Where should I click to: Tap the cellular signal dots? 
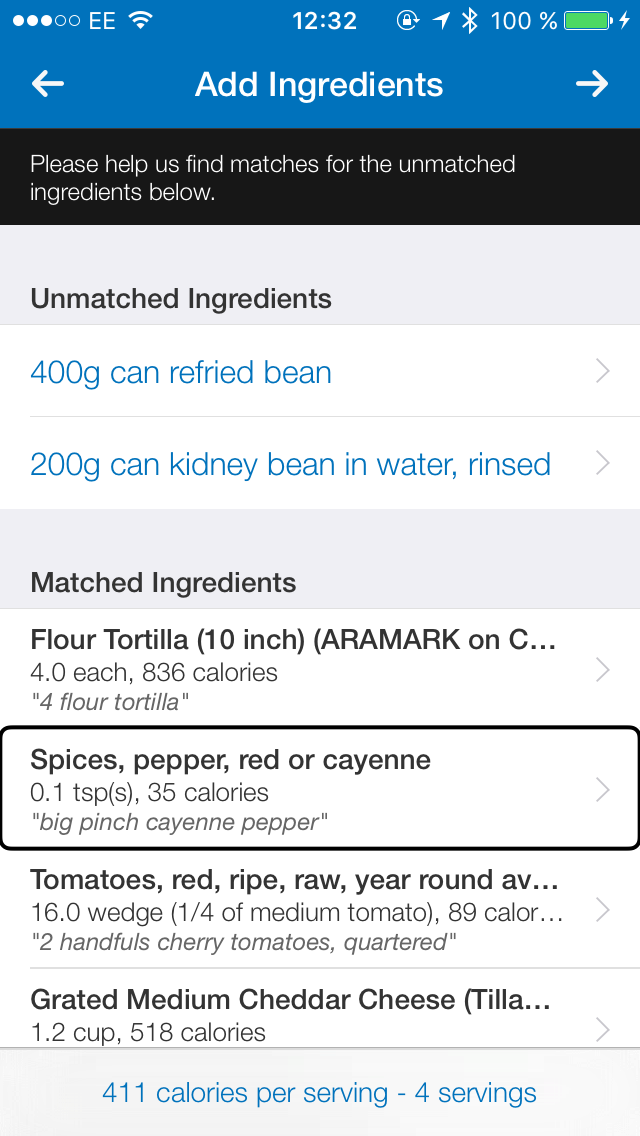point(46,20)
